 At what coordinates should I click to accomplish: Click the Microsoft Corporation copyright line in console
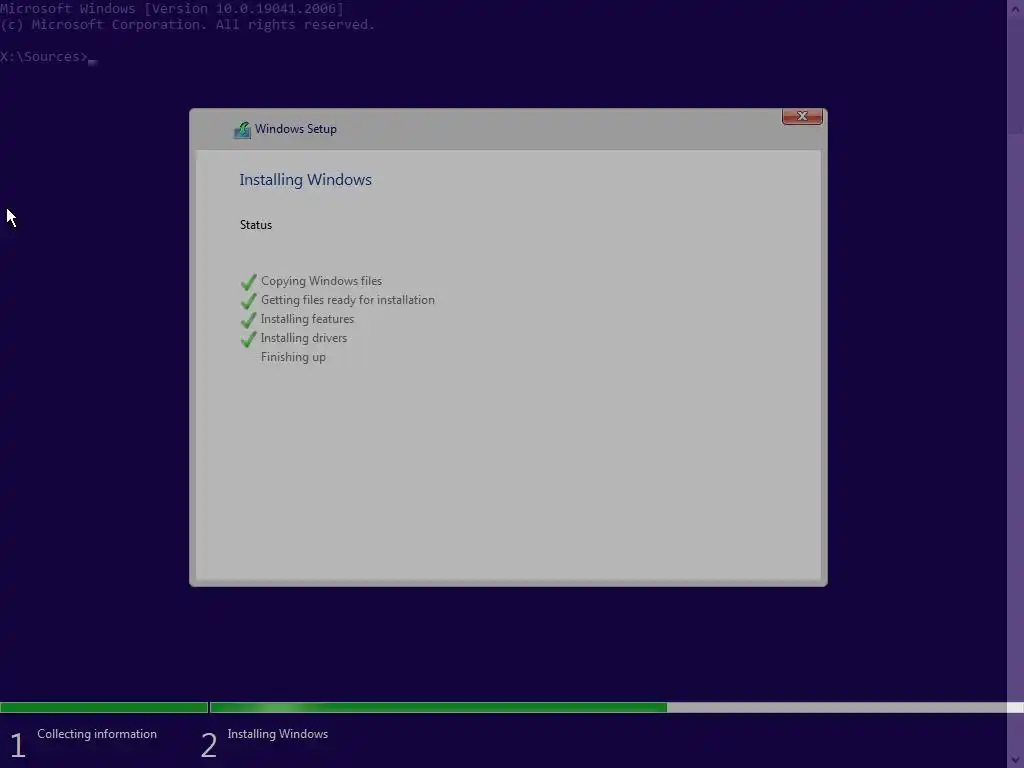coord(187,25)
